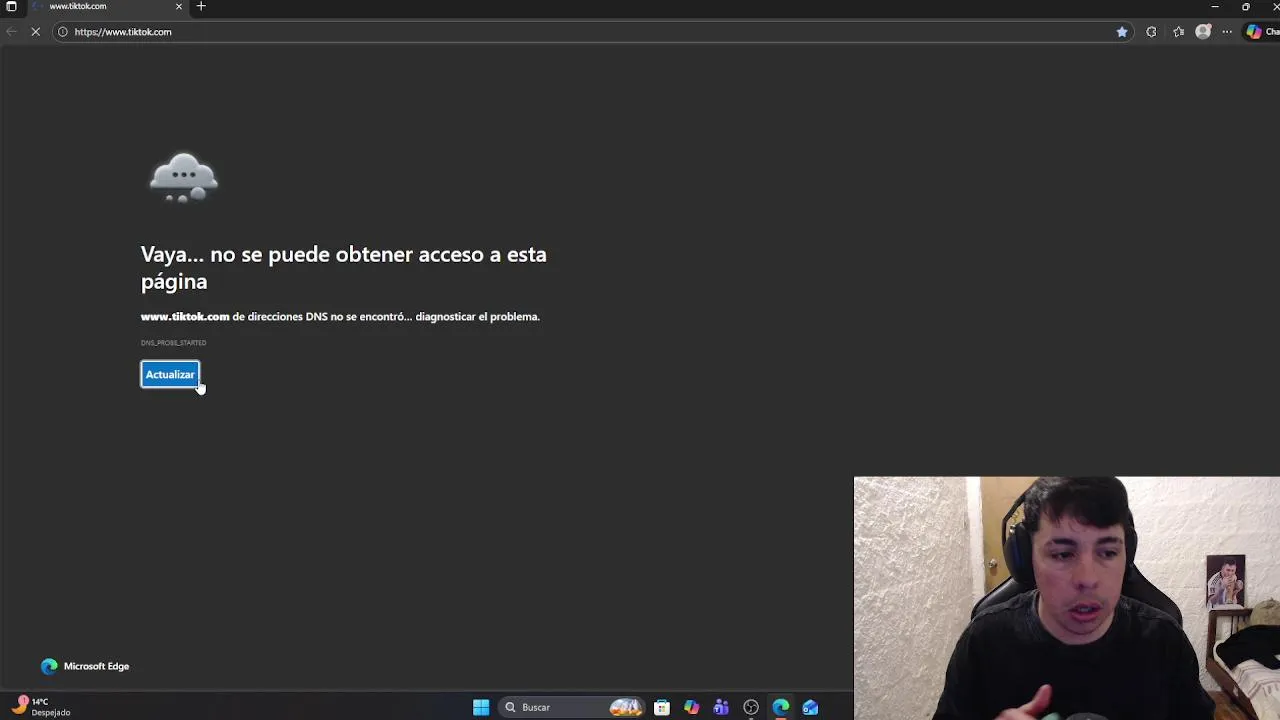Click the greyed back arrow
The width and height of the screenshot is (1280, 720).
tap(11, 32)
